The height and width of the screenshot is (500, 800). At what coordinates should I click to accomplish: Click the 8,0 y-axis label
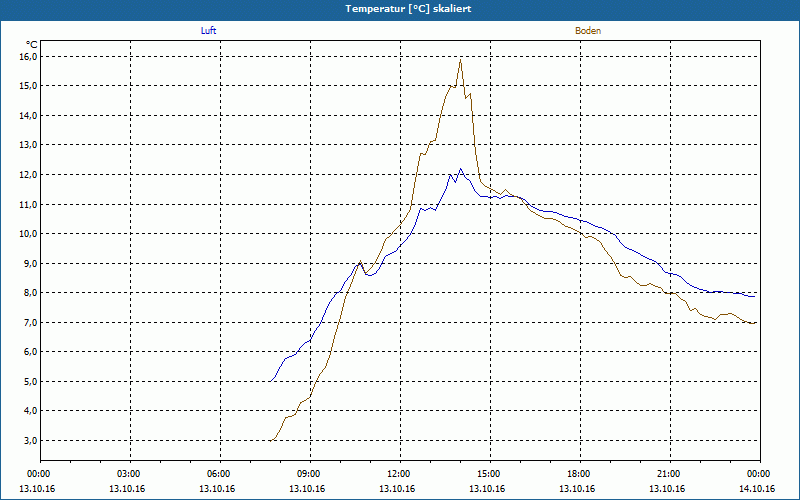[x=31, y=293]
